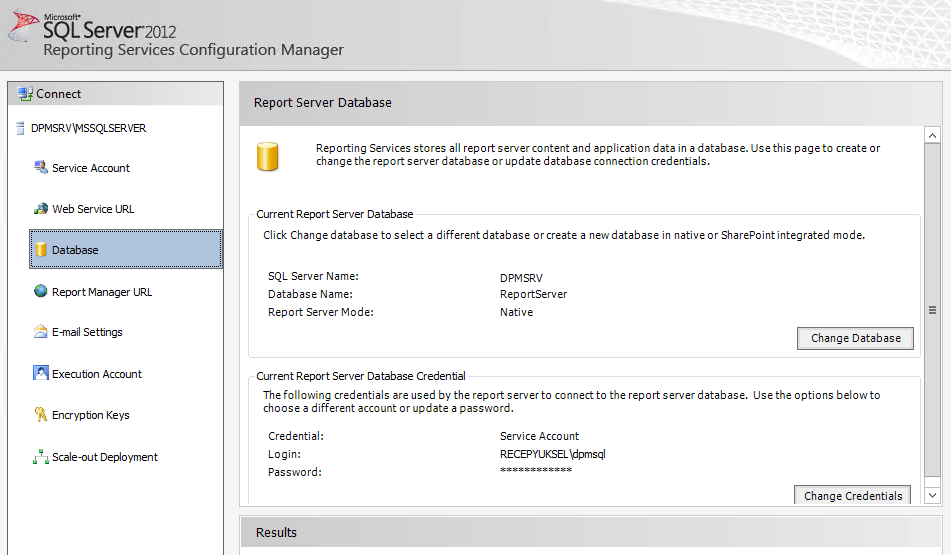
Task: Click Current Report Server Database Credential label
Action: tap(361, 376)
